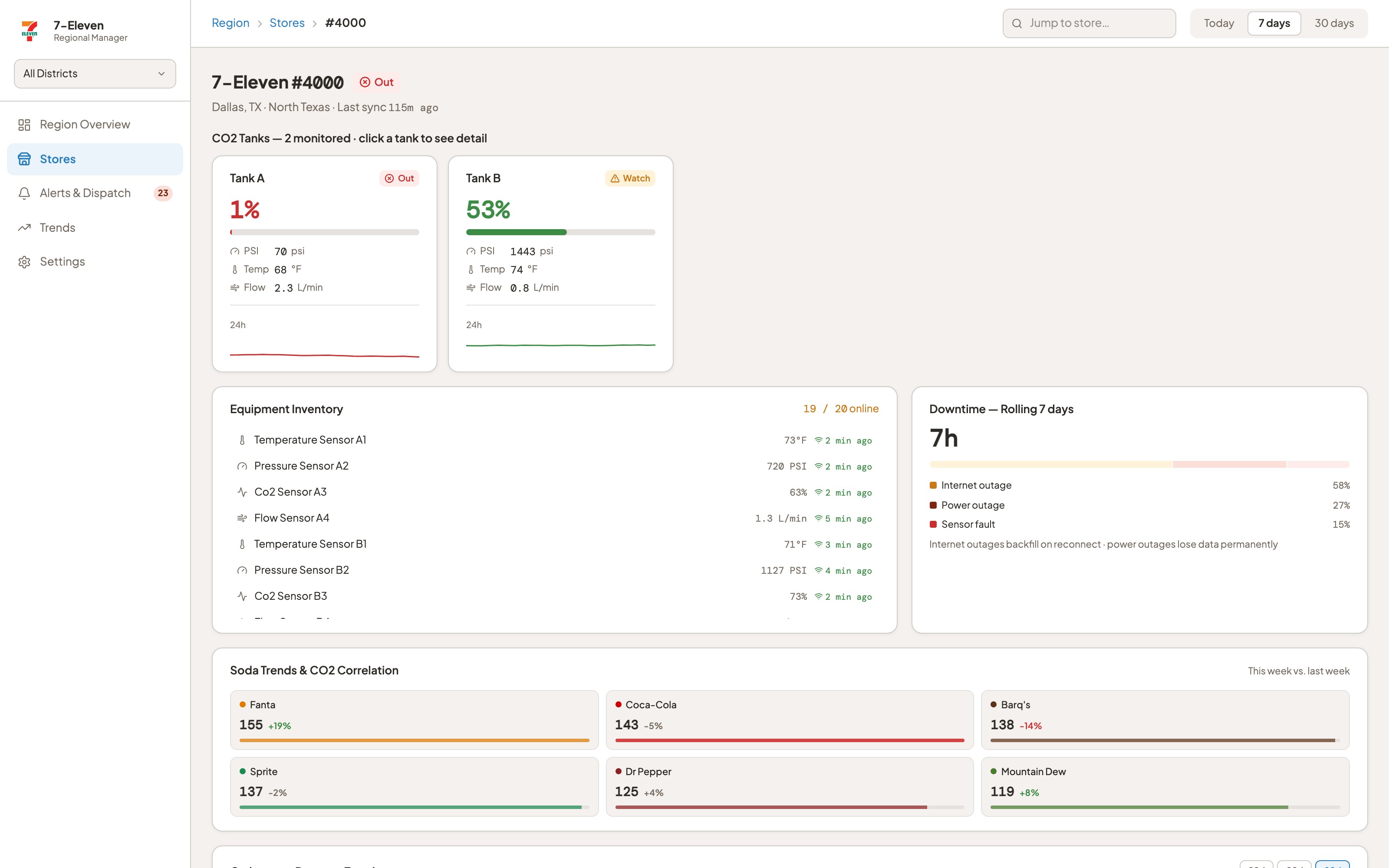Go to the Stores breadcrumb link
This screenshot has height=868, width=1389.
point(287,23)
